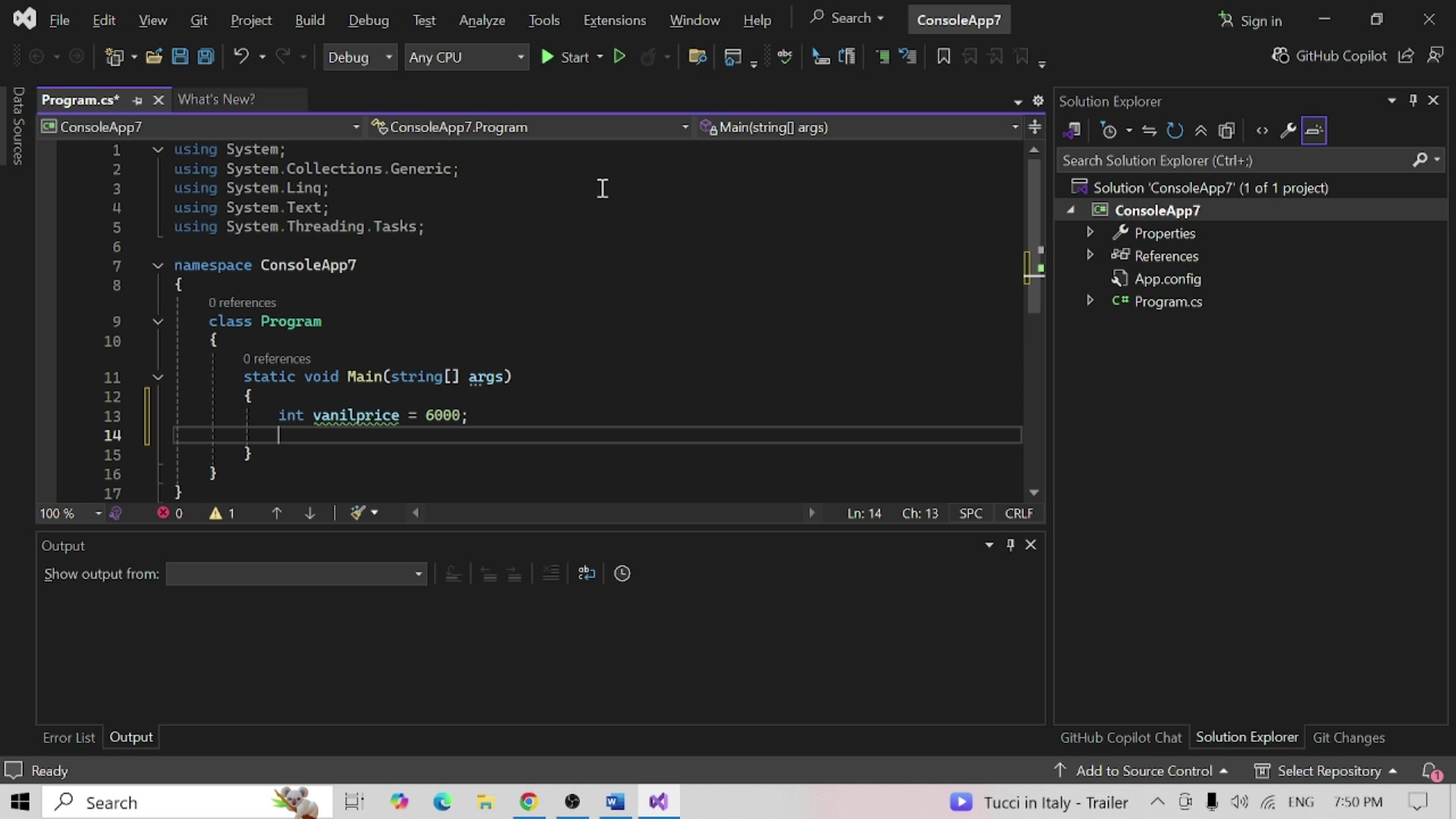Click the Sync with Active Document icon
This screenshot has height=819, width=1456.
point(1149,130)
